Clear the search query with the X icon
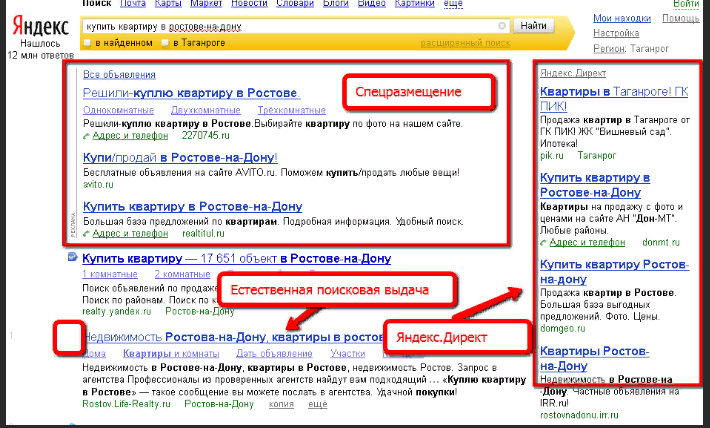 coord(502,26)
